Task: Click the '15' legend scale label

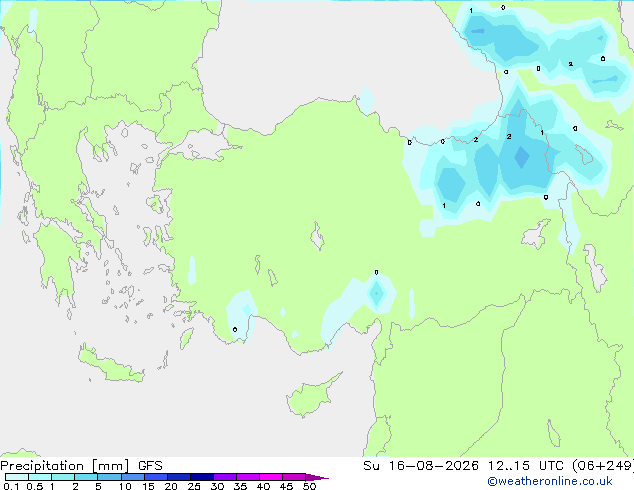Action: pyautogui.click(x=148, y=486)
